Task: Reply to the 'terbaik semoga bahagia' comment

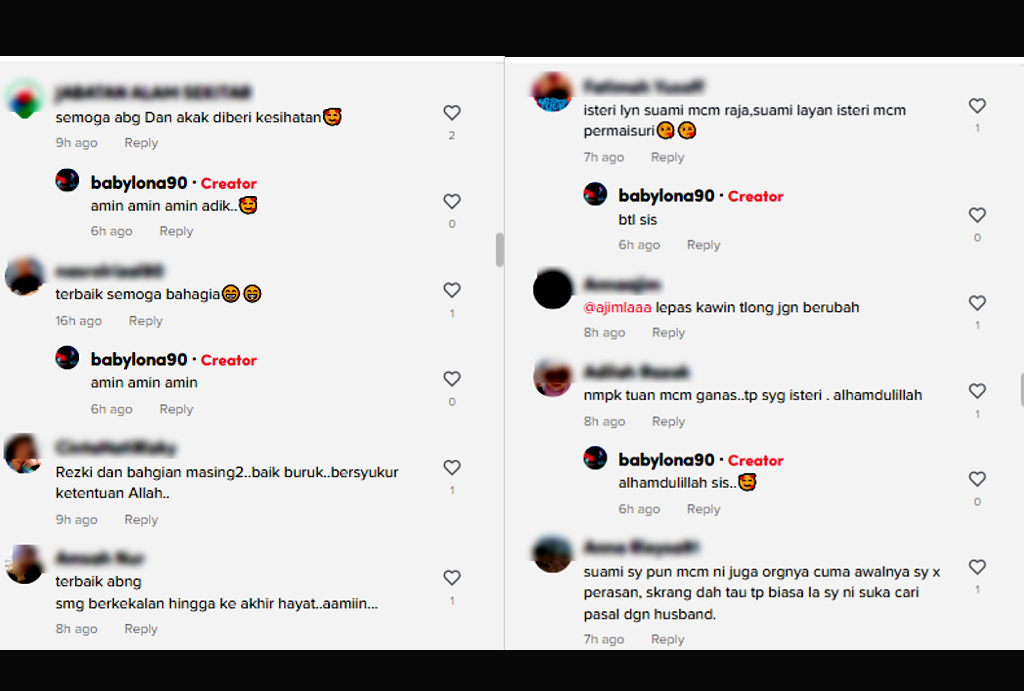Action: 146,321
